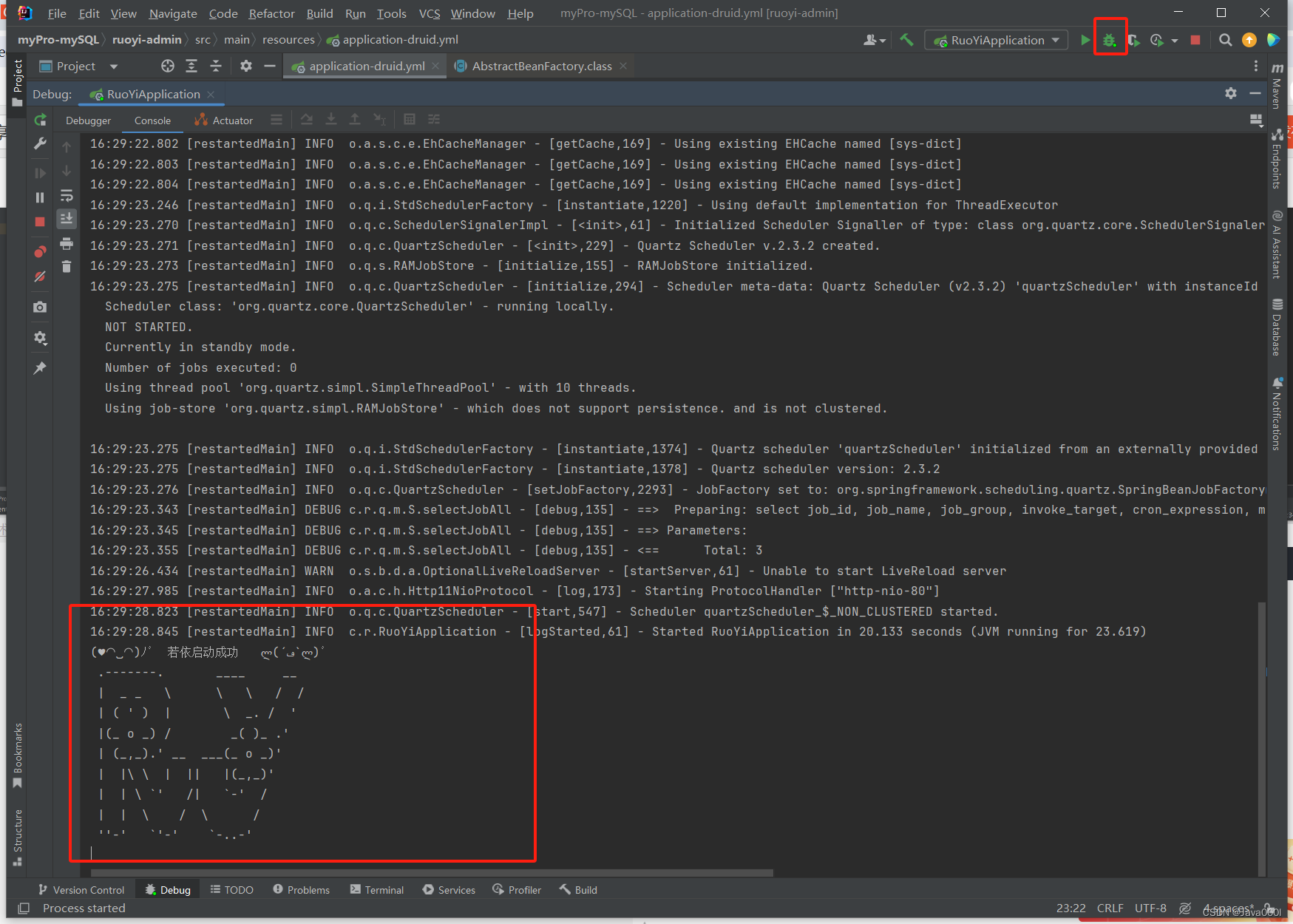Screen dimensions: 1293x924
Task: Open the Profiler tool window
Action: pyautogui.click(x=517, y=890)
